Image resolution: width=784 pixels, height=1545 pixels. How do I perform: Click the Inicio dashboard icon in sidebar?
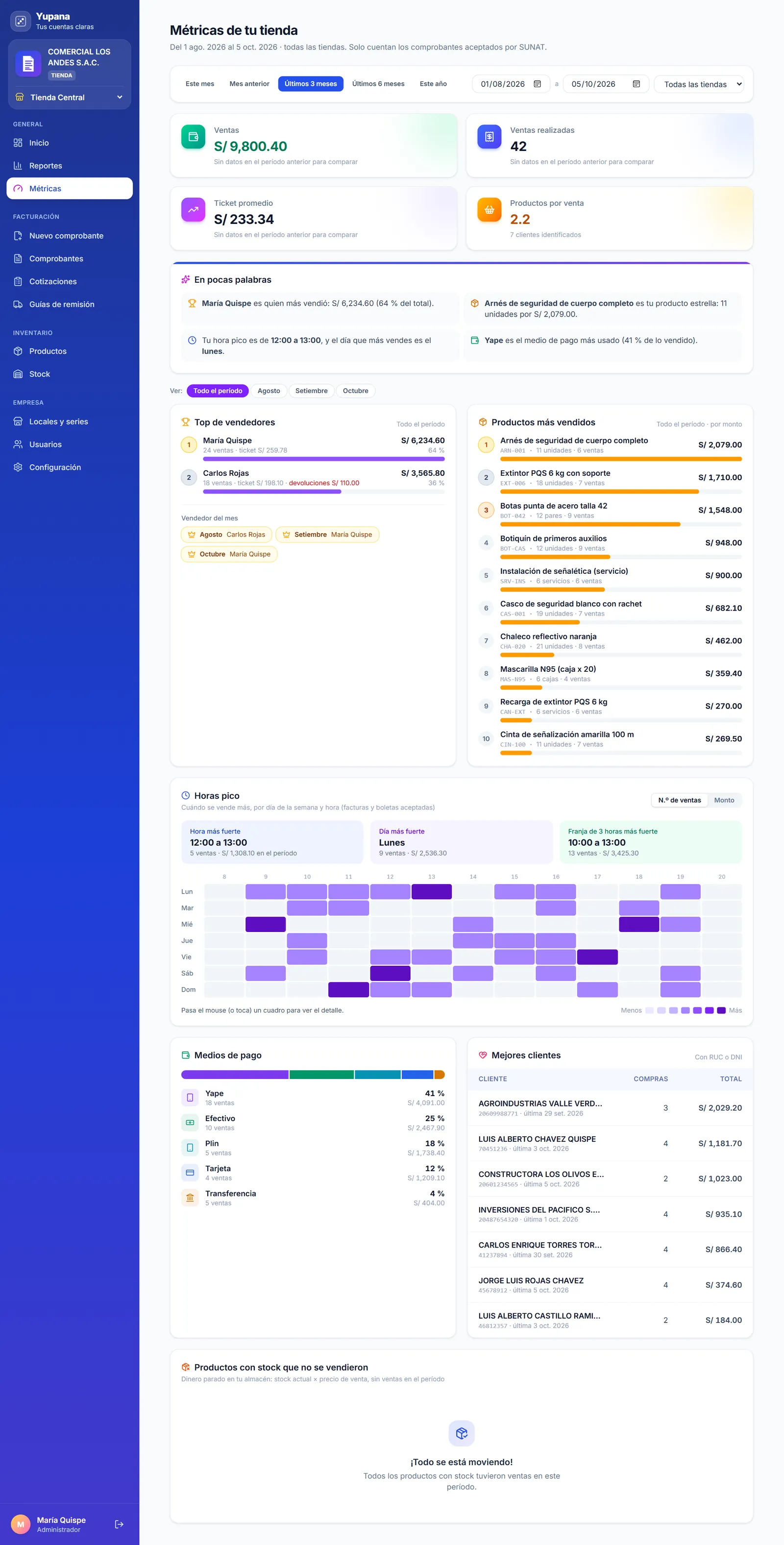[x=18, y=143]
